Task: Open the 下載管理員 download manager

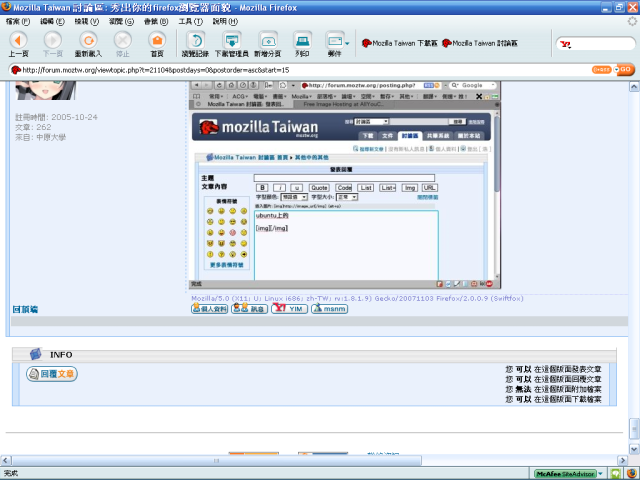Action: [232, 42]
